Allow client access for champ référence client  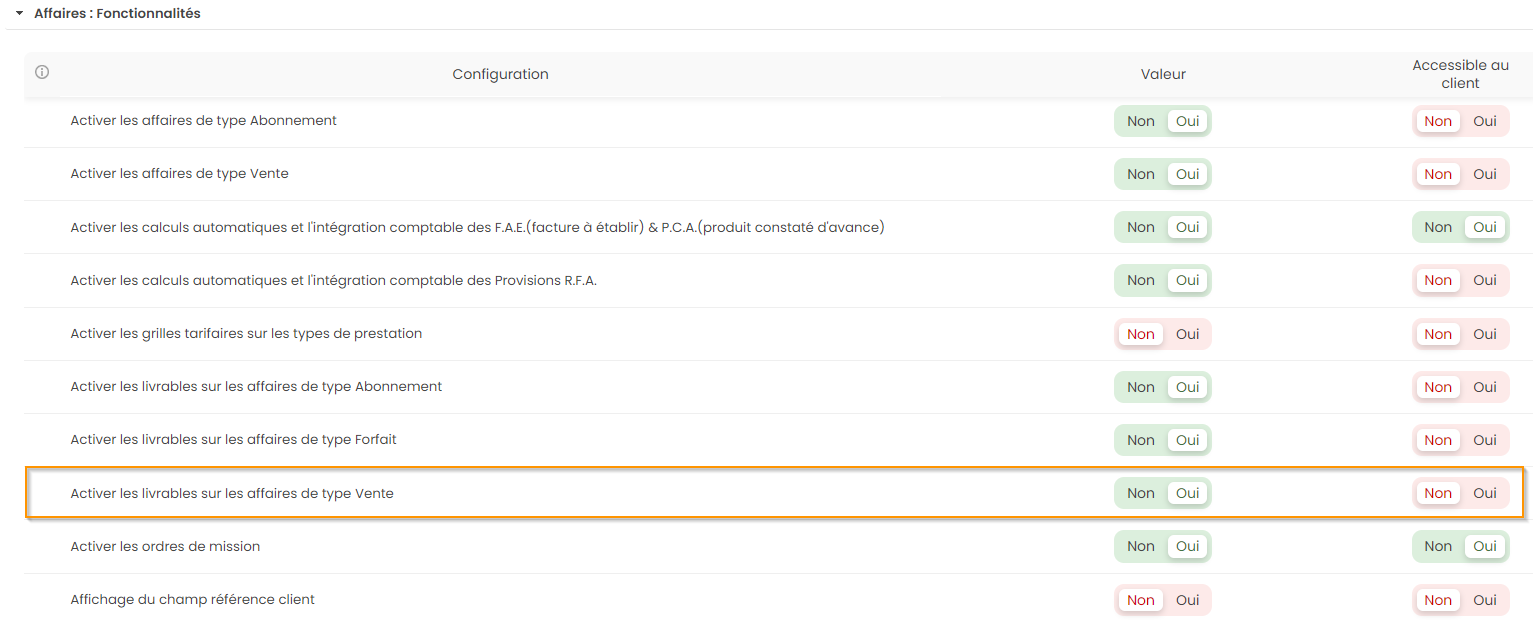coord(1485,600)
